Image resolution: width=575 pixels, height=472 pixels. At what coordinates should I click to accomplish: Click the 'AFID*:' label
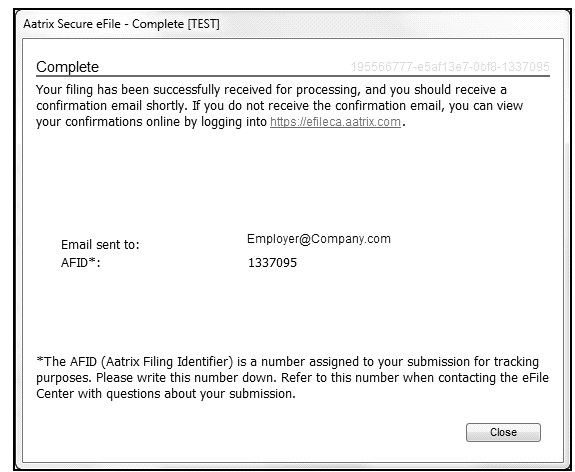click(x=81, y=263)
